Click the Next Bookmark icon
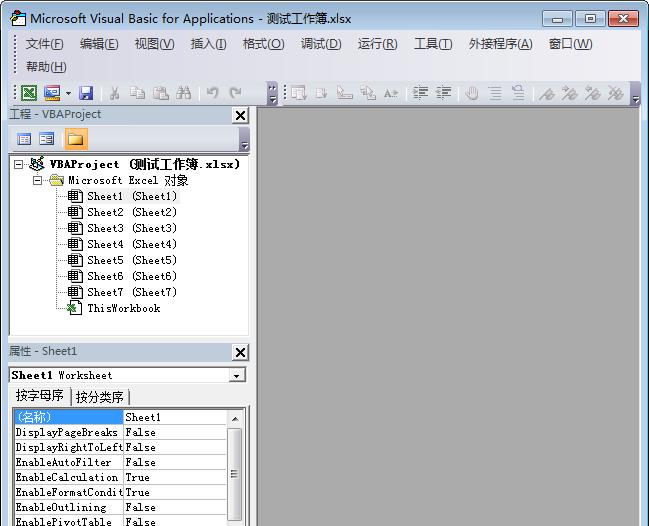649x526 pixels. [570, 93]
